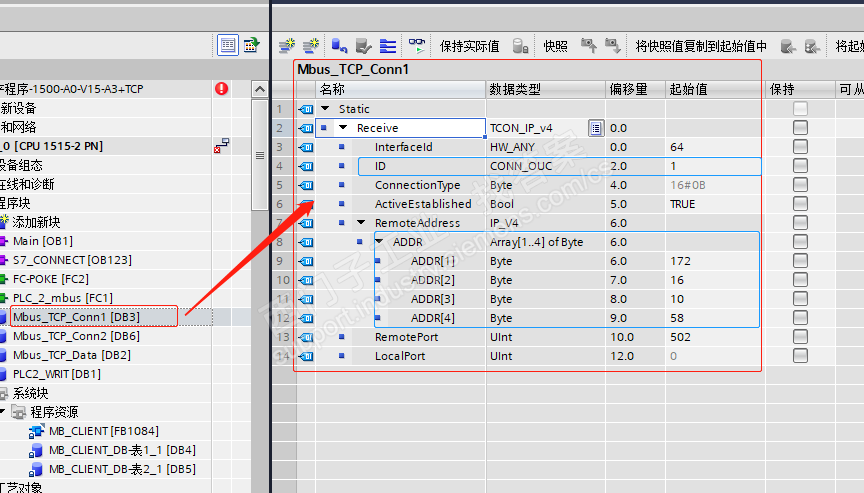
Task: Collapse the 程序资源 folder
Action: [x=3, y=411]
